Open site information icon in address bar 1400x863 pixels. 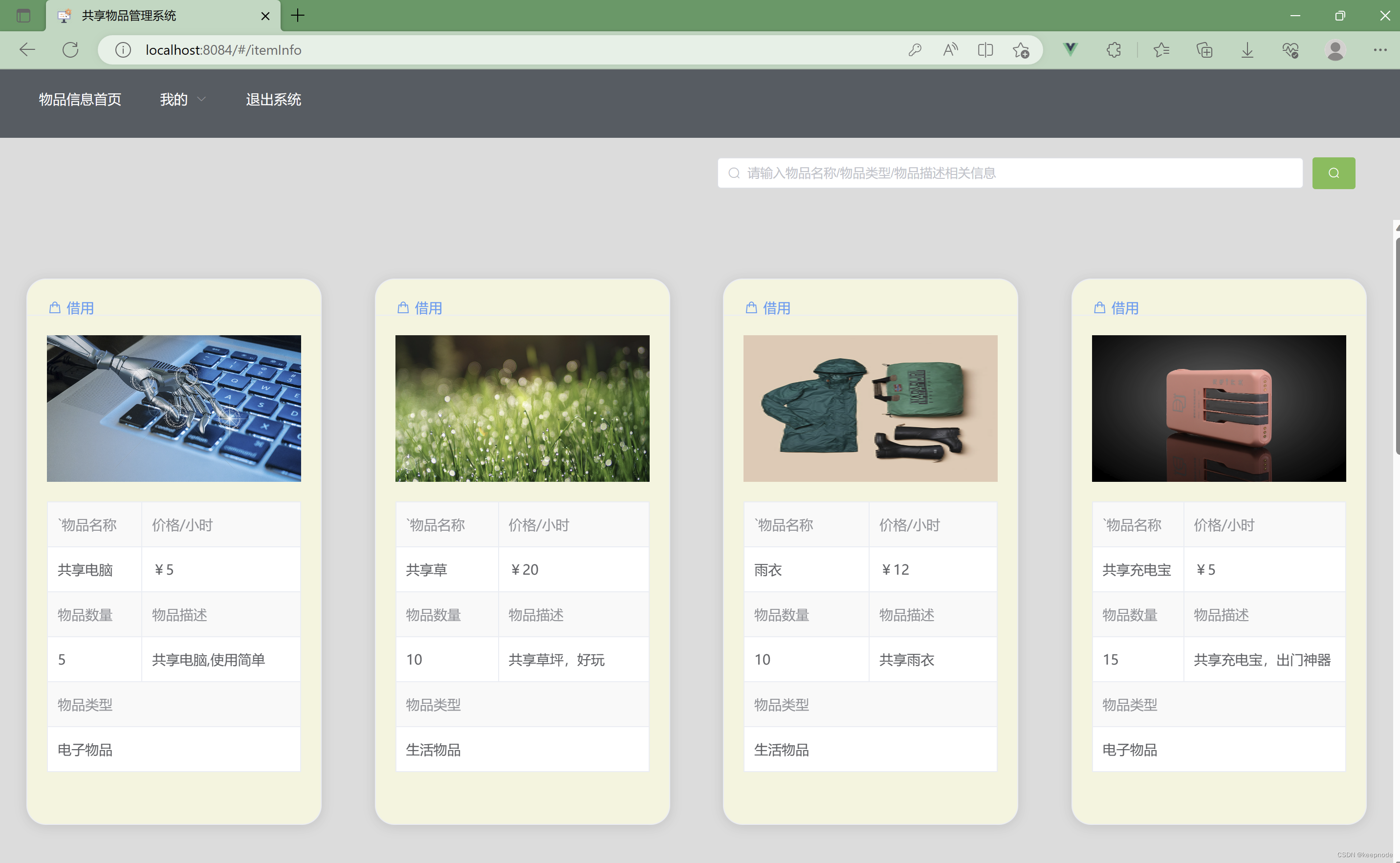pos(123,50)
